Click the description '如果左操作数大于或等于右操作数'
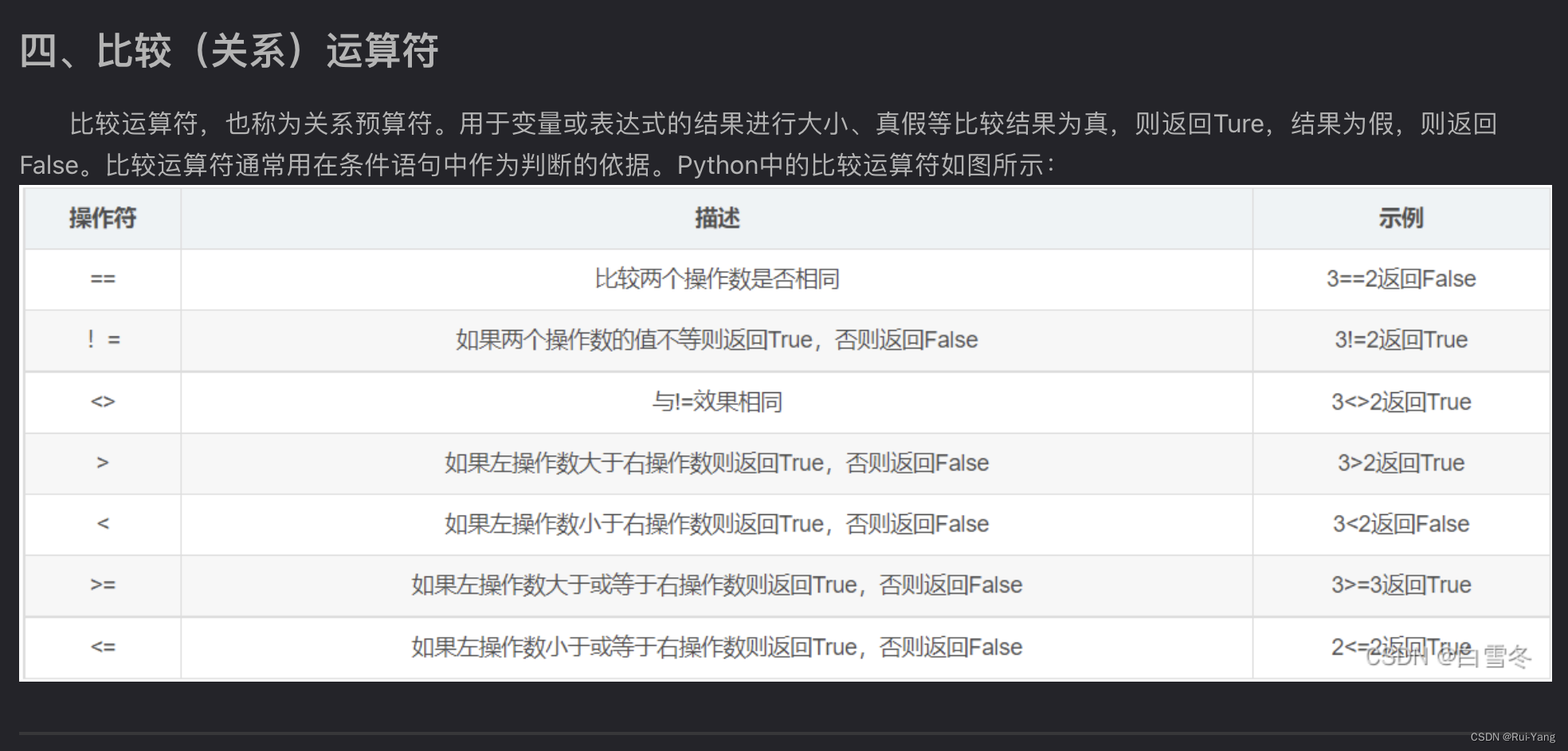This screenshot has height=751, width=1568. click(717, 585)
